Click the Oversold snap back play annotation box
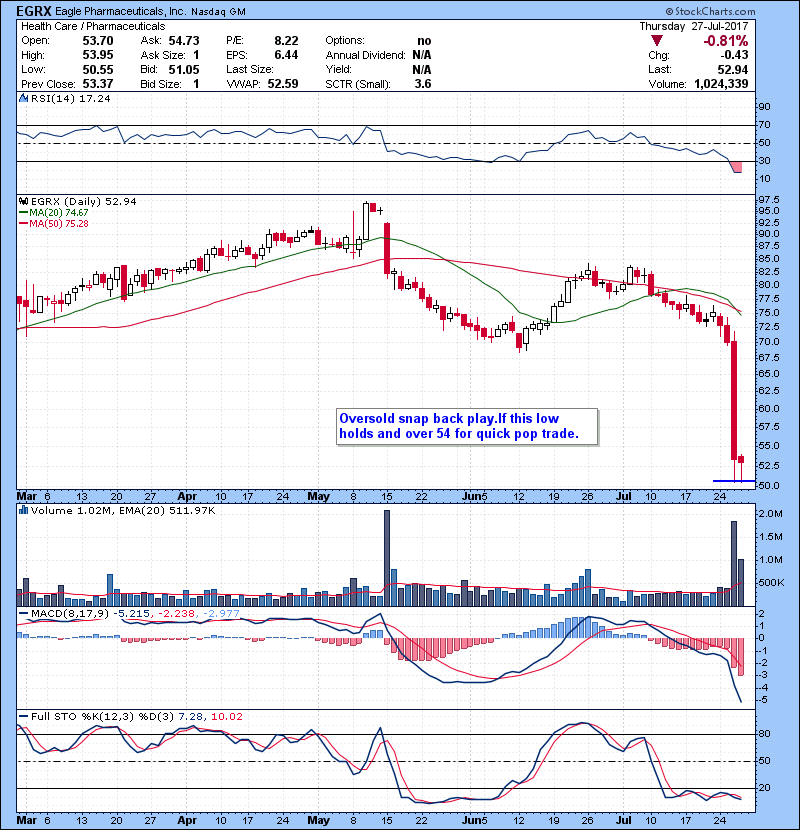This screenshot has width=800, height=830. [x=467, y=427]
